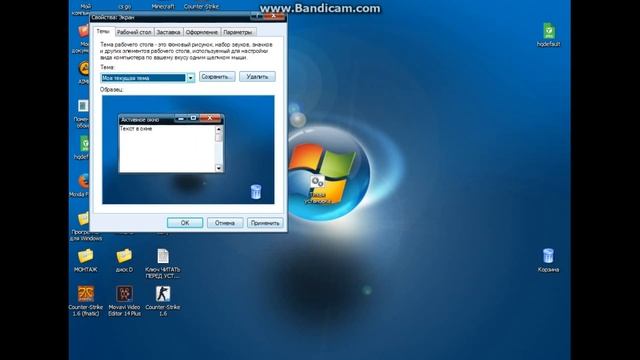640x360 pixels.
Task: Close the Свойства: Экран dialog
Action: click(274, 16)
